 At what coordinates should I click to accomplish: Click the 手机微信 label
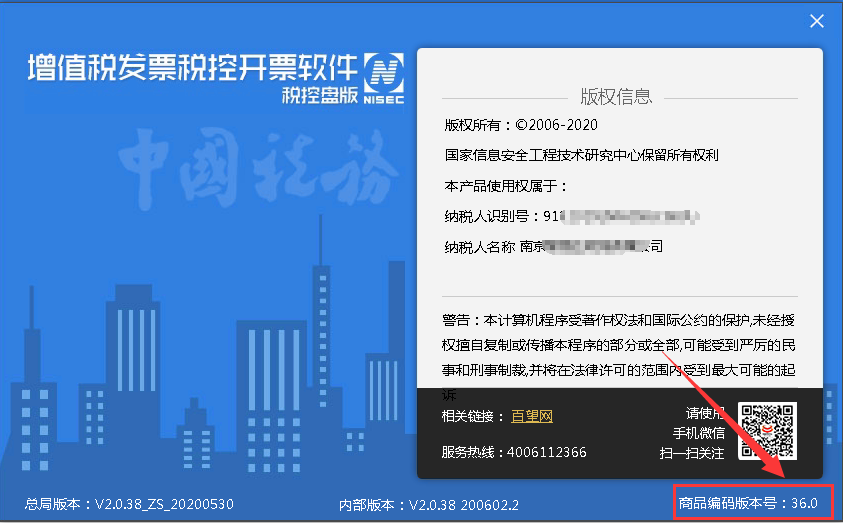tap(698, 433)
